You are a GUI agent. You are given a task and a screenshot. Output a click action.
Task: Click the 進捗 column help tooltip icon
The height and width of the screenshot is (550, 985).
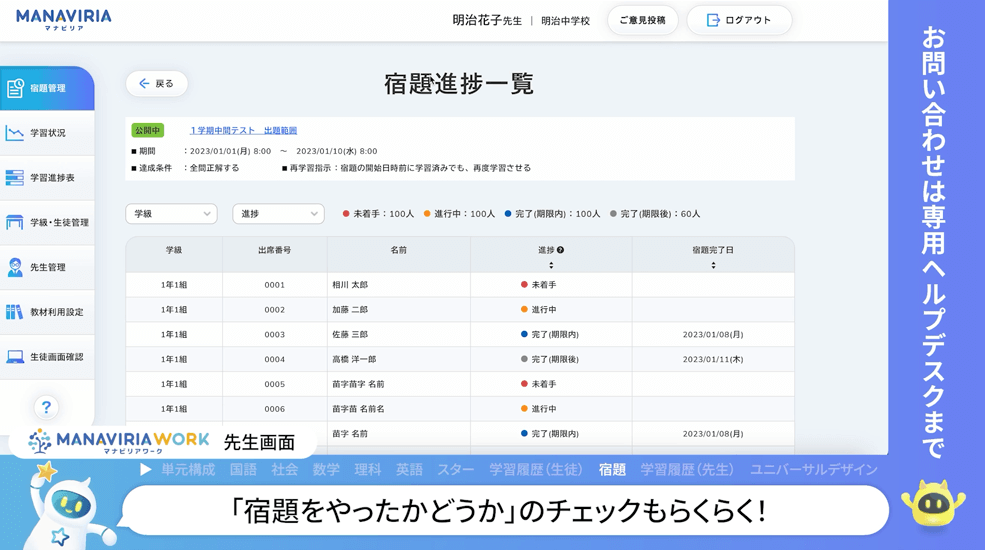[561, 250]
